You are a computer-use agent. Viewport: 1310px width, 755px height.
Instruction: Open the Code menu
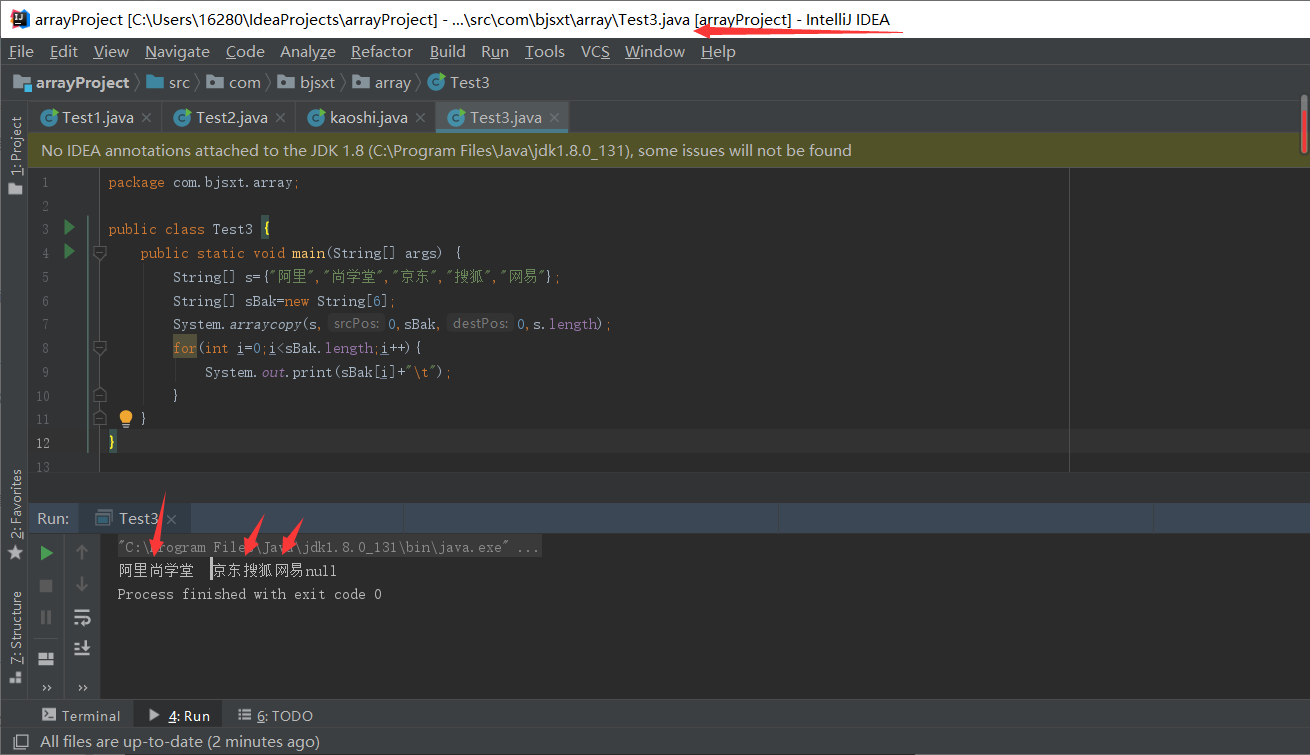[x=245, y=52]
